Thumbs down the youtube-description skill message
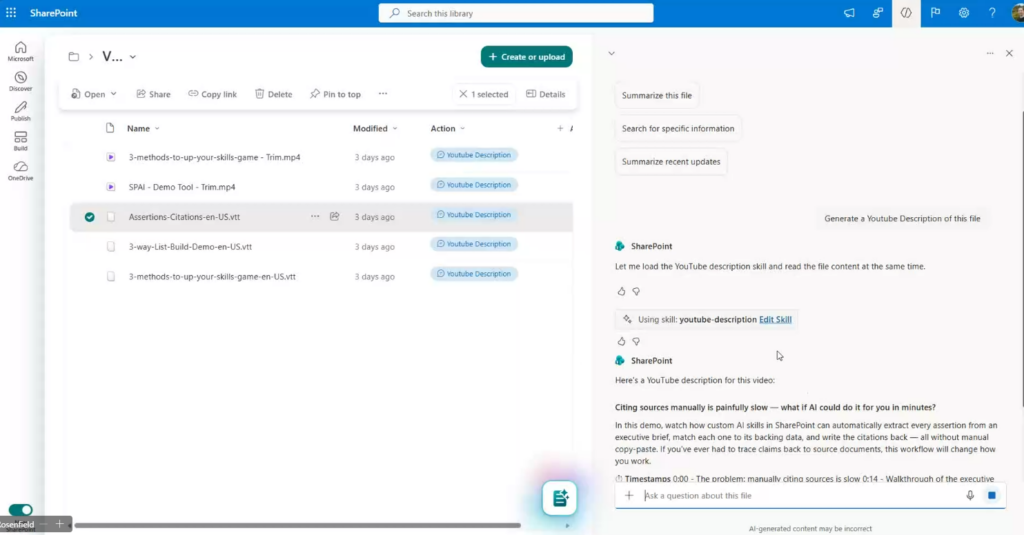The width and height of the screenshot is (1024, 535). click(636, 341)
